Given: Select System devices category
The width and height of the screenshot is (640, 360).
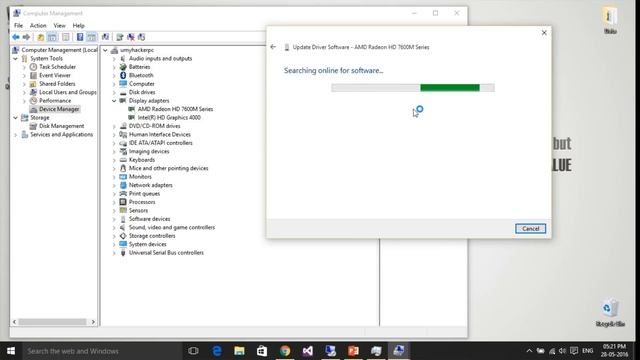Looking at the screenshot, I should (x=148, y=244).
